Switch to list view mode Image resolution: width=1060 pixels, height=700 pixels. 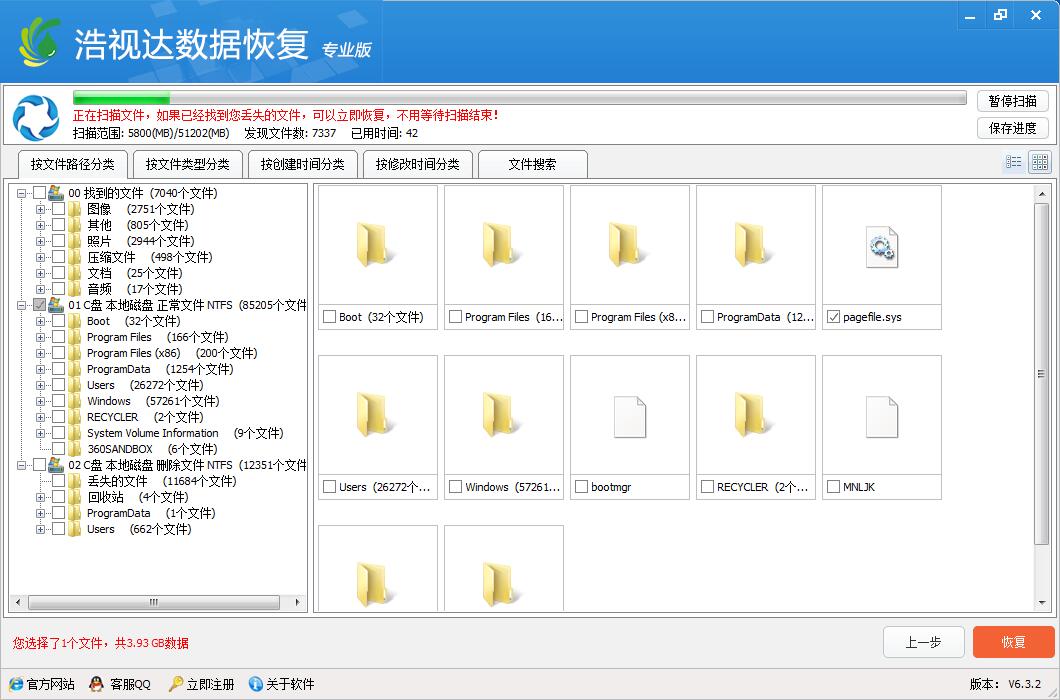tap(1015, 161)
